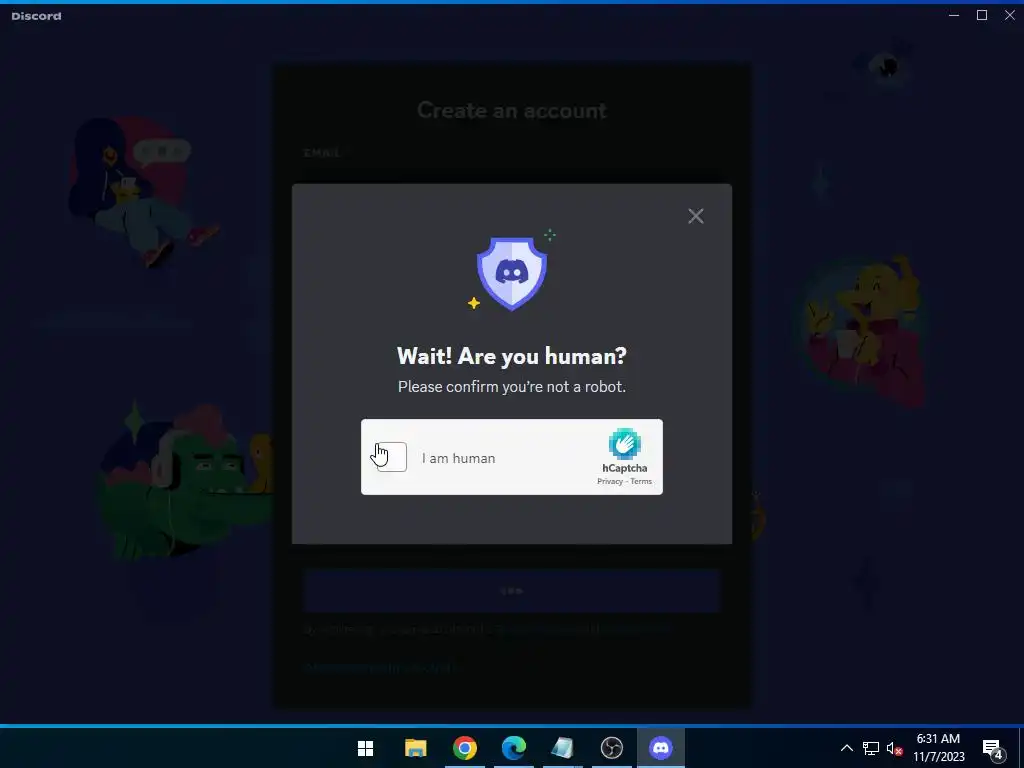Open the clock showing 6:31 AM
The height and width of the screenshot is (768, 1024).
tap(938, 748)
